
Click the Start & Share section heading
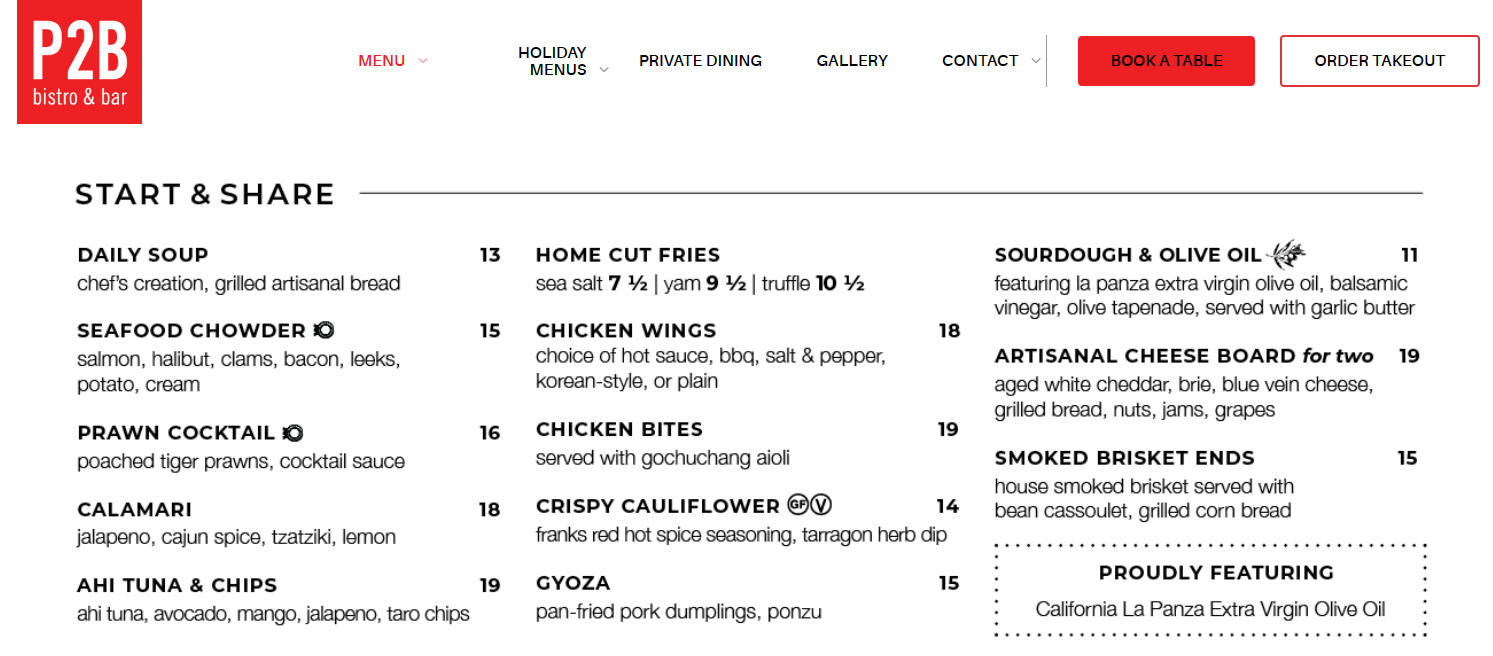205,194
